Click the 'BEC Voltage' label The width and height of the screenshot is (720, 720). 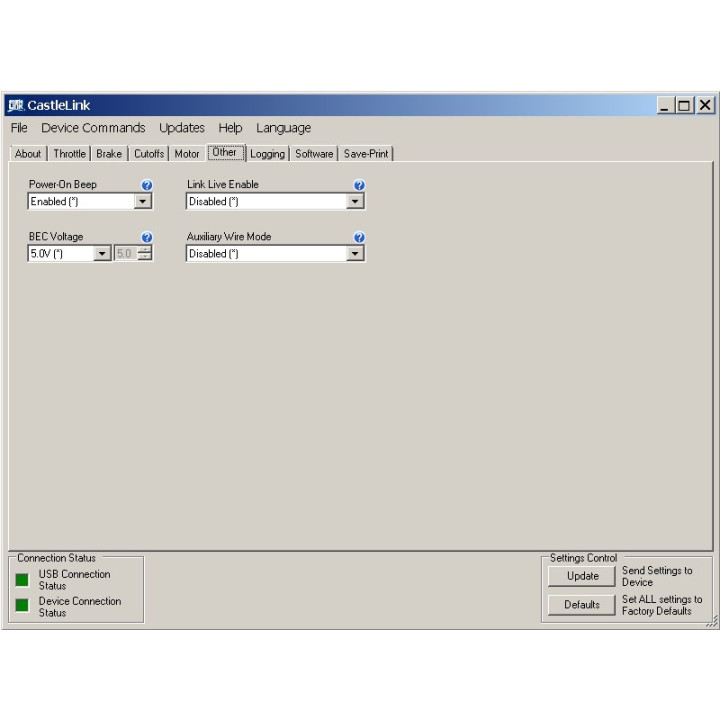pos(56,236)
